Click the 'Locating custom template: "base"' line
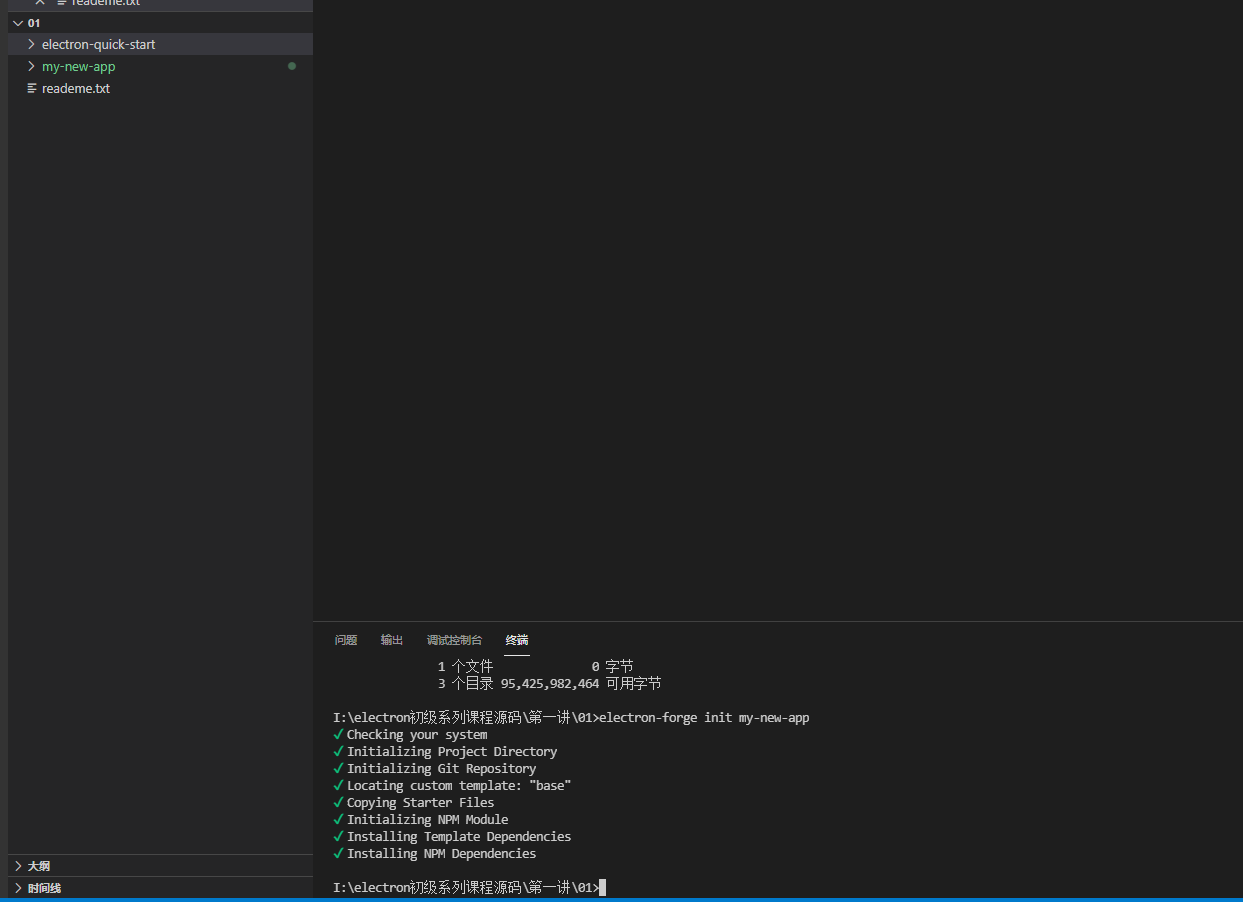 tap(459, 785)
